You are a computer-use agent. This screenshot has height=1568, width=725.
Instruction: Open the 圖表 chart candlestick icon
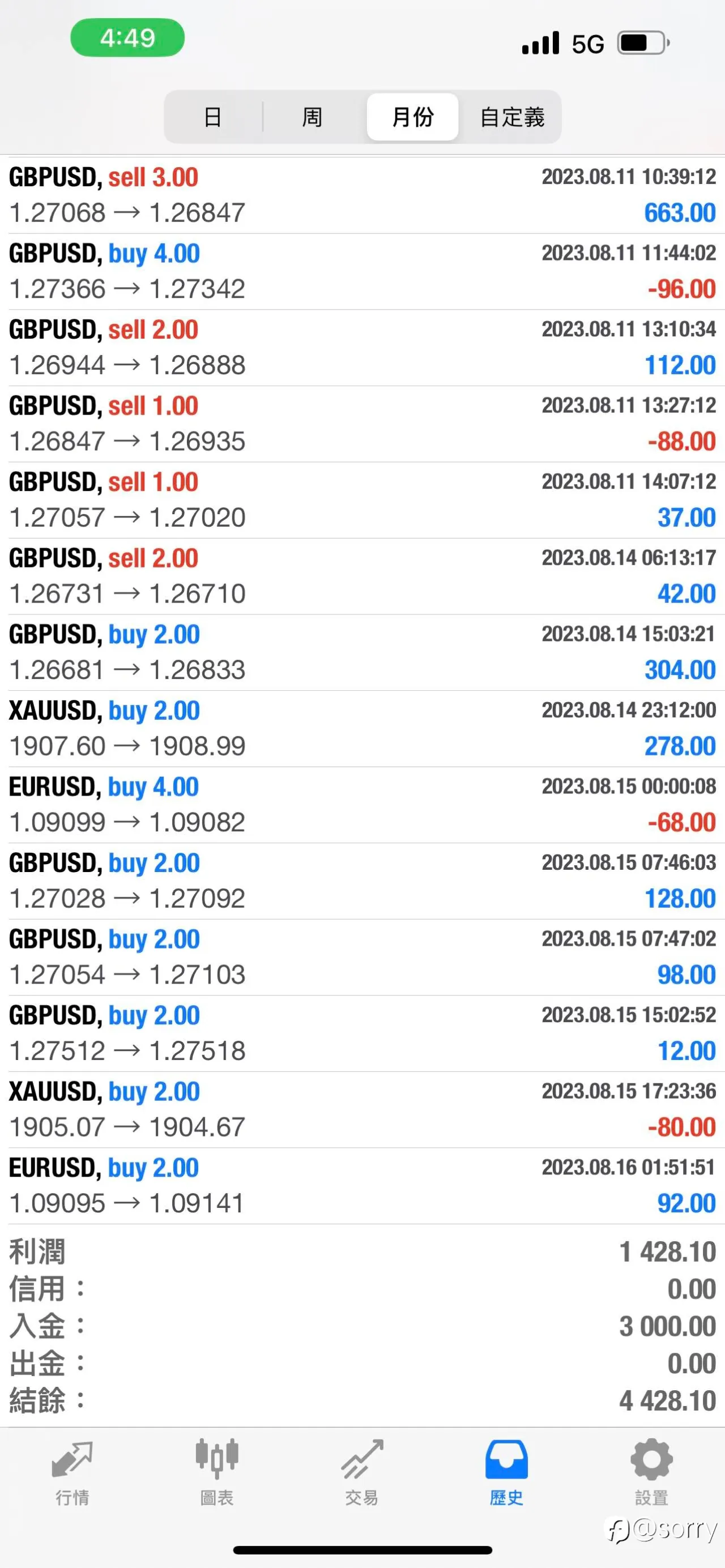point(217,1459)
